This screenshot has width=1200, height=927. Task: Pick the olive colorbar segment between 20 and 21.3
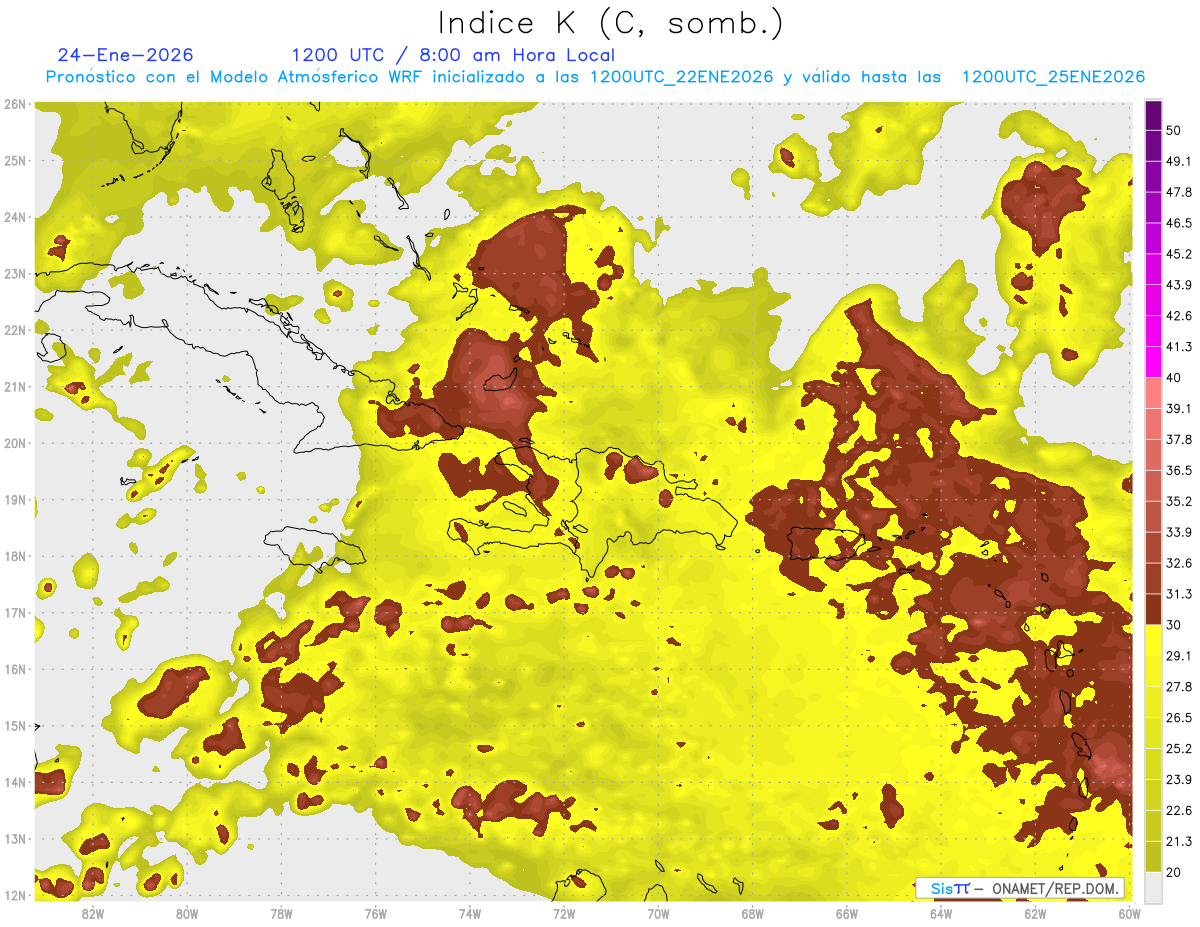1153,856
